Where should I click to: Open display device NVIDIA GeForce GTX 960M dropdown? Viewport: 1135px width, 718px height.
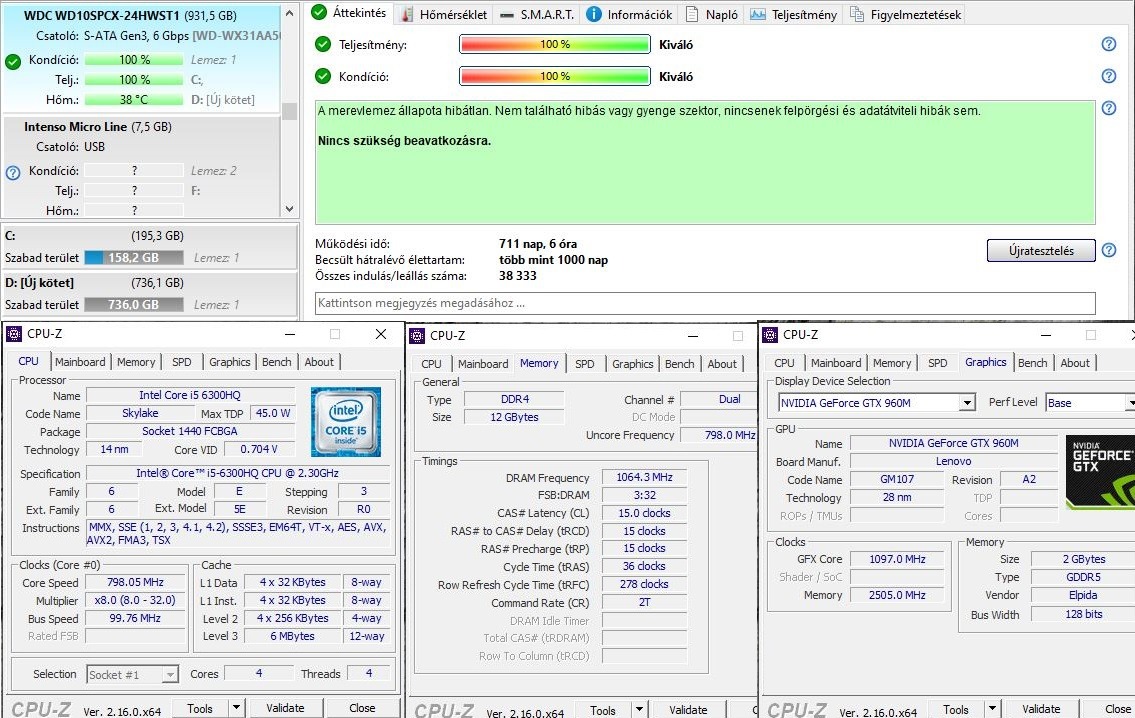click(x=877, y=402)
